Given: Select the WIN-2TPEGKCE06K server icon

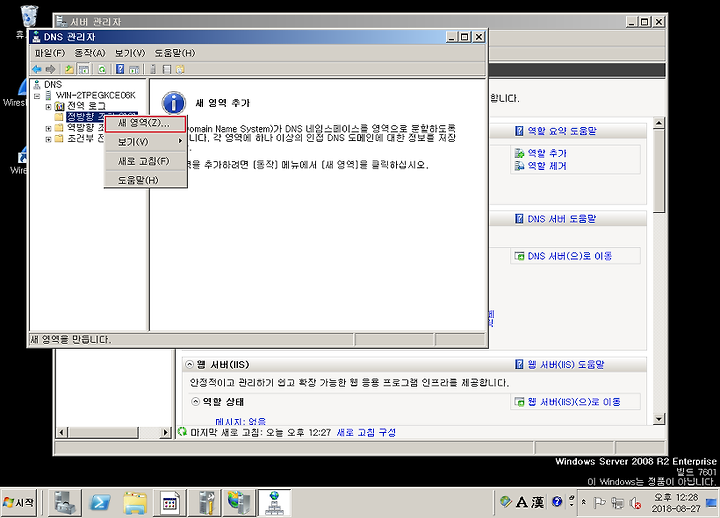Looking at the screenshot, I should [48, 95].
